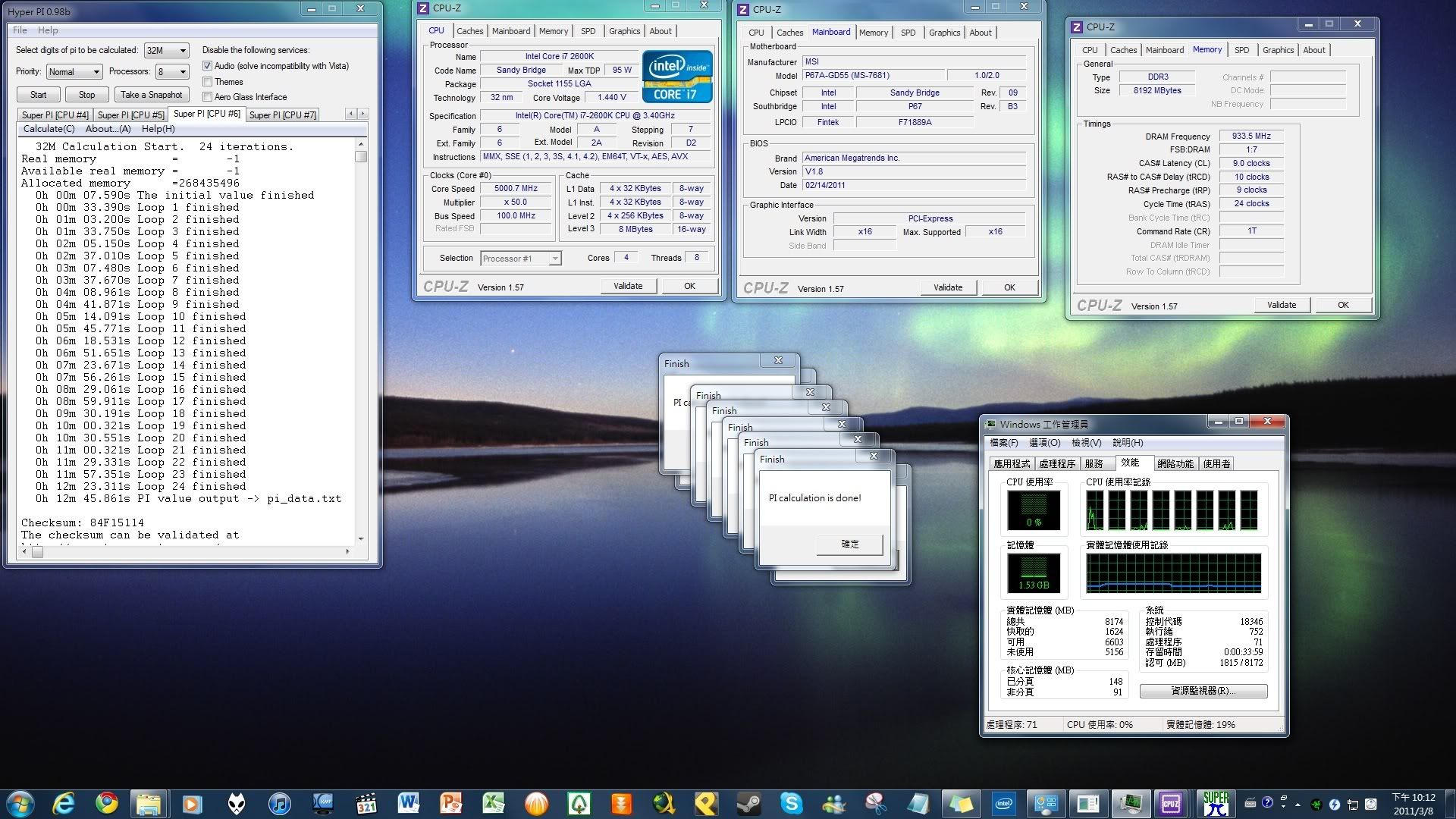This screenshot has height=819, width=1456.
Task: Enable Themes checkbox in Hyper PI
Action: point(207,82)
